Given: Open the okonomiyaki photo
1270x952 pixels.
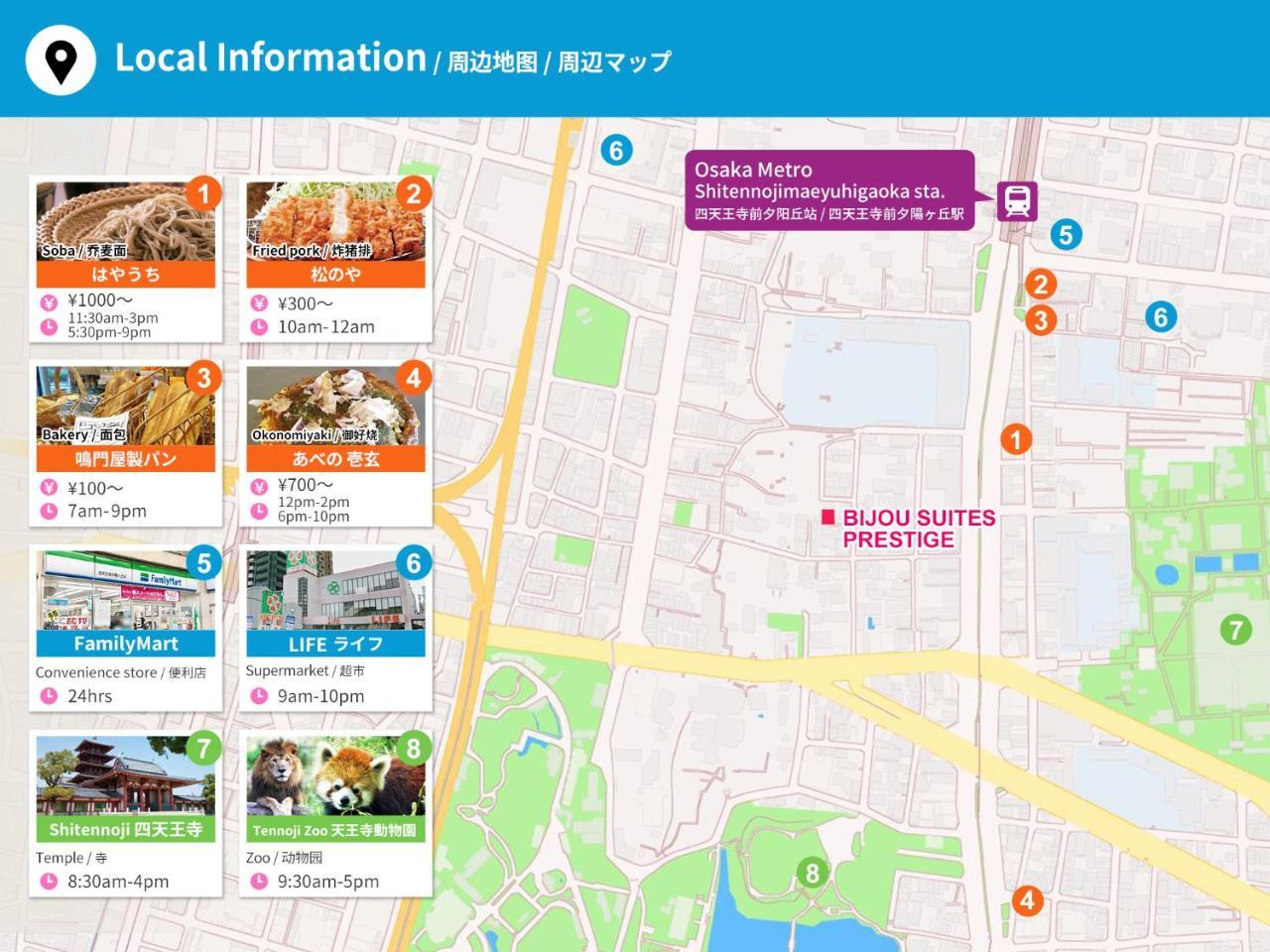Looking at the screenshot, I should pyautogui.click(x=336, y=407).
